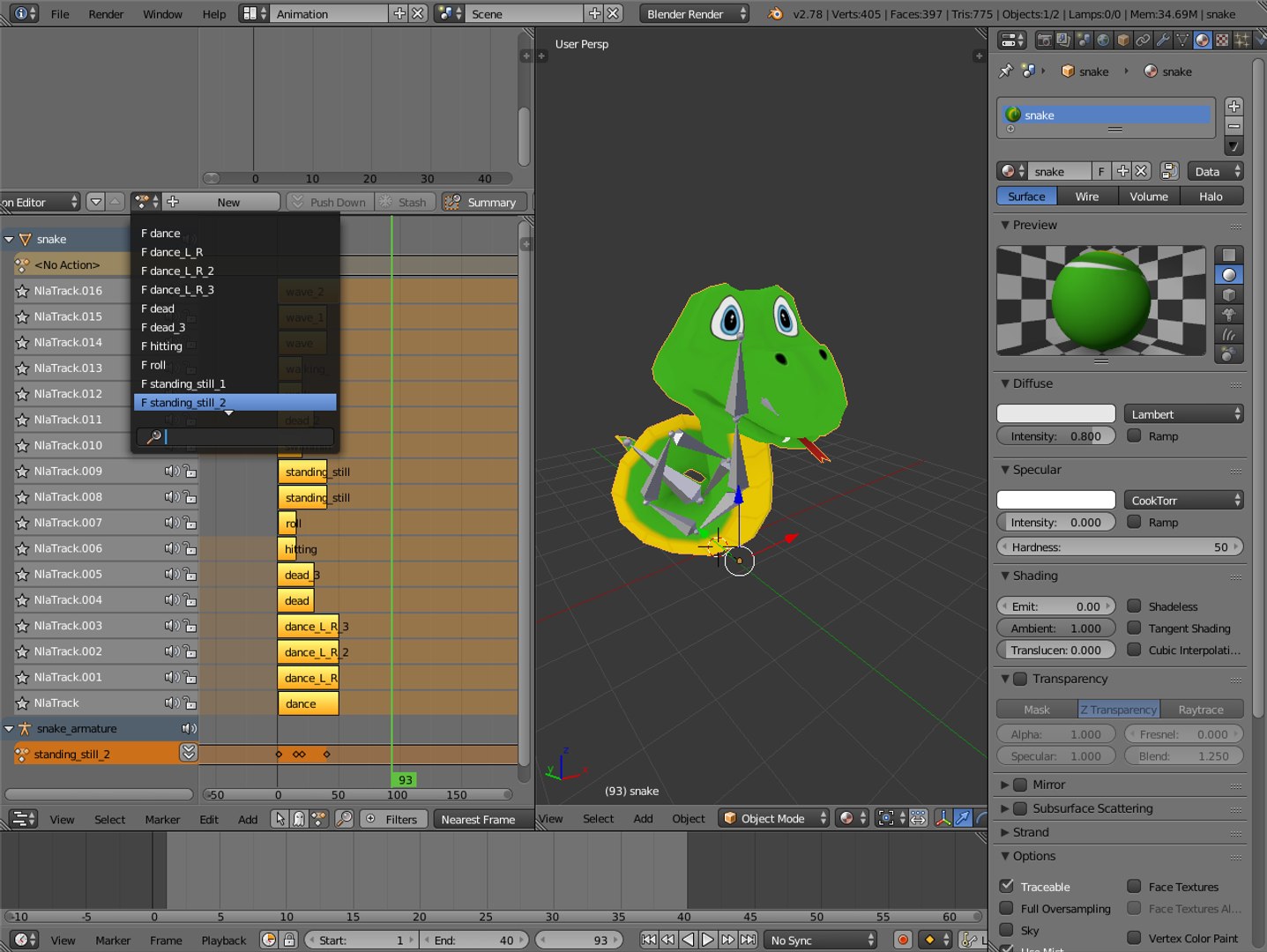The height and width of the screenshot is (952, 1267).
Task: Open the Help menu
Action: [x=214, y=14]
